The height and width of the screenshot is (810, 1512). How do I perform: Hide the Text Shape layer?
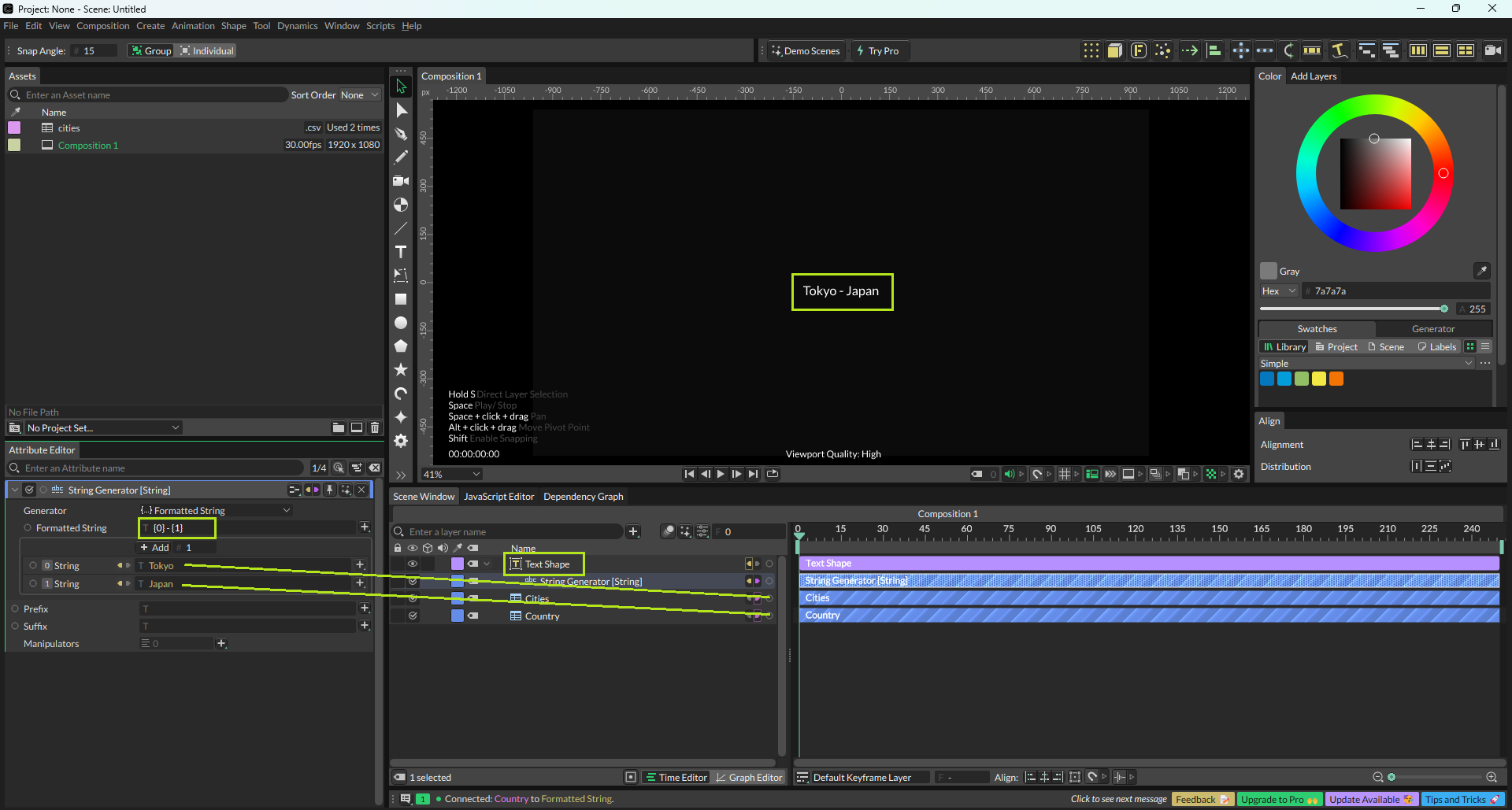pyautogui.click(x=412, y=564)
